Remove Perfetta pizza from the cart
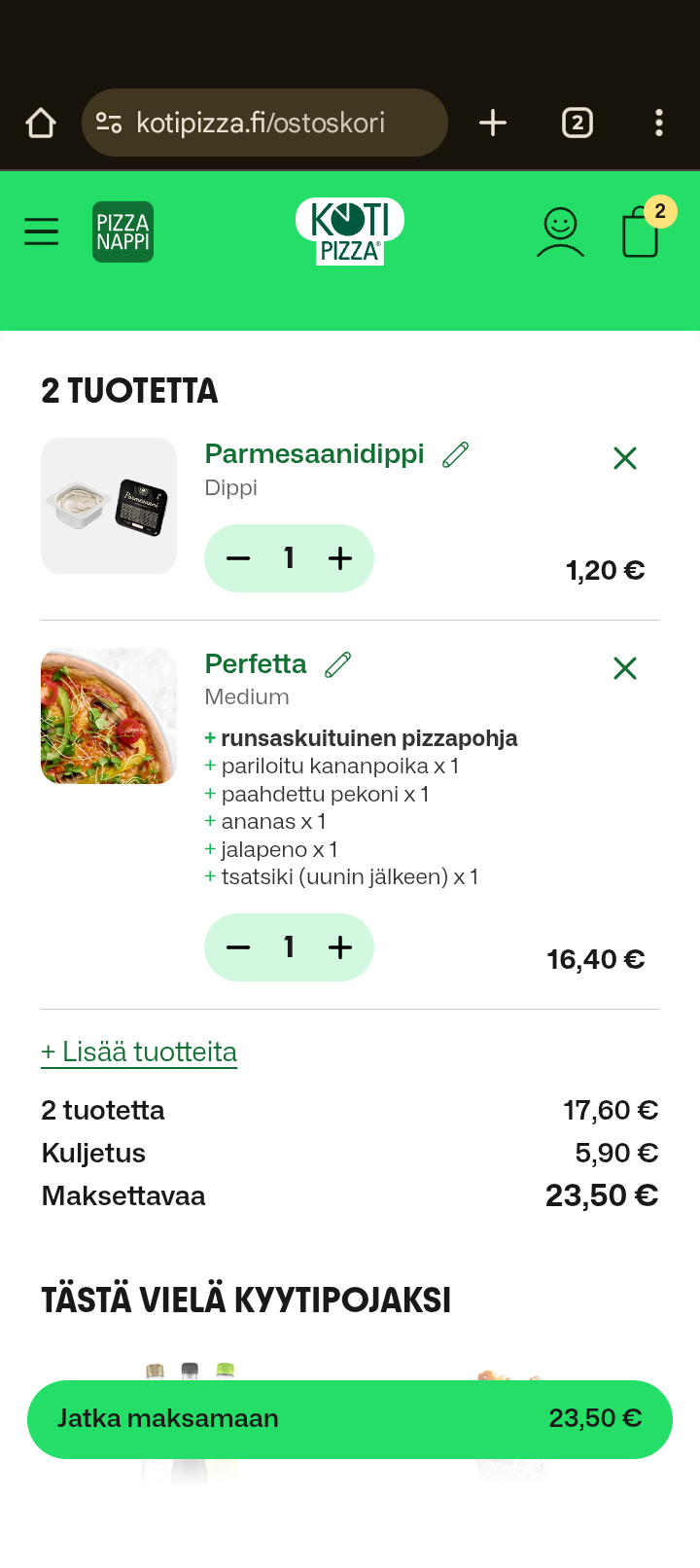Image resolution: width=700 pixels, height=1568 pixels. click(625, 668)
